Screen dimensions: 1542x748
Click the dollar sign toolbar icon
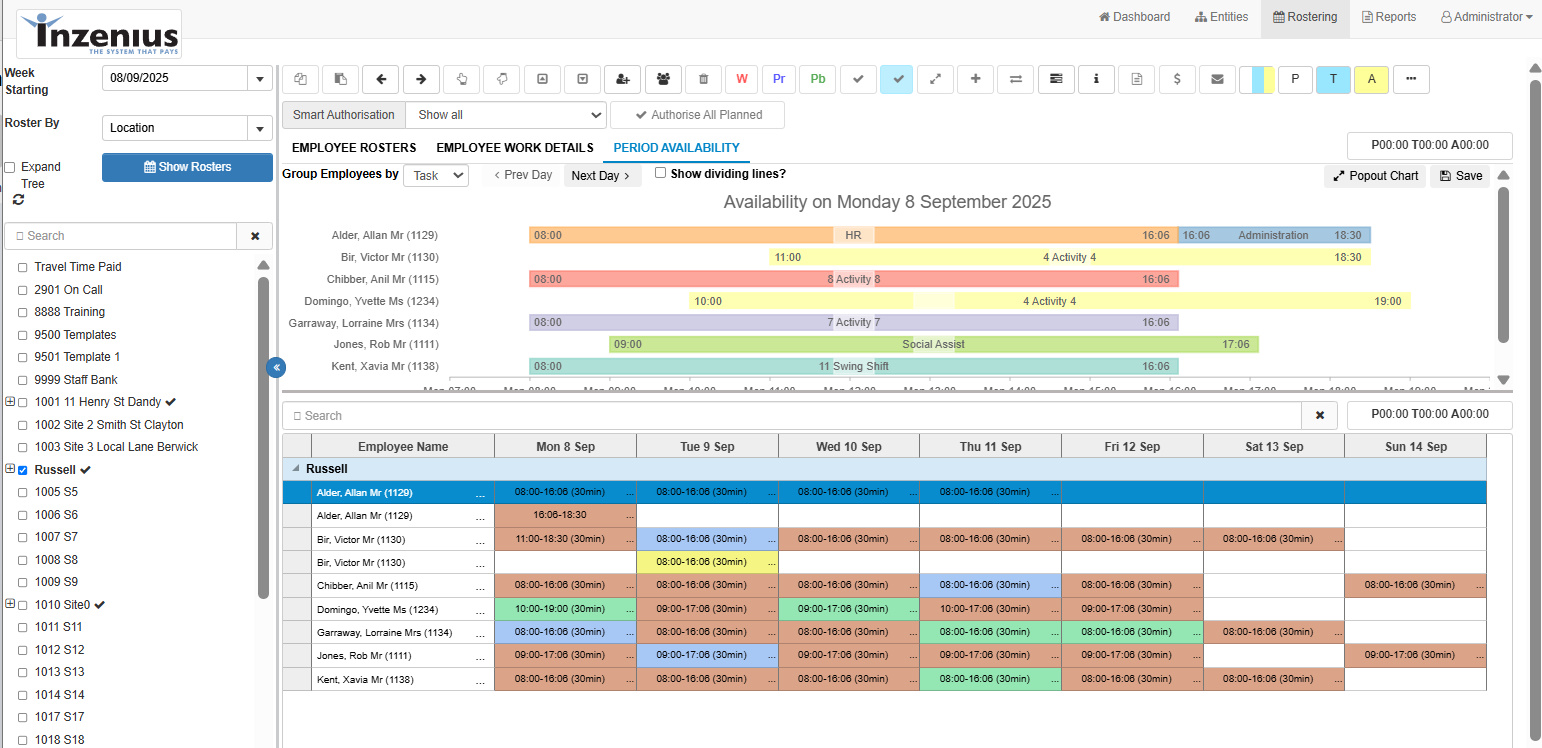(x=1177, y=79)
